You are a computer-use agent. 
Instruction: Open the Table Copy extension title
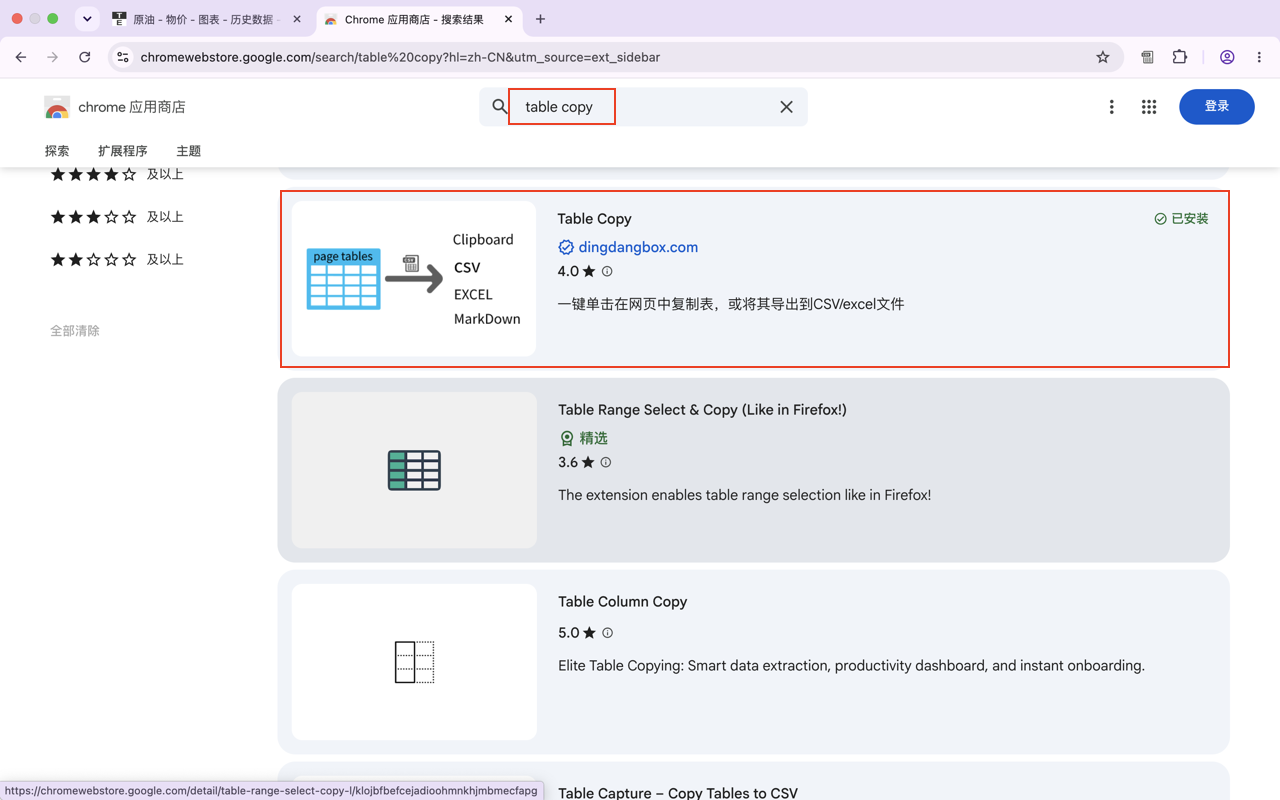tap(594, 219)
